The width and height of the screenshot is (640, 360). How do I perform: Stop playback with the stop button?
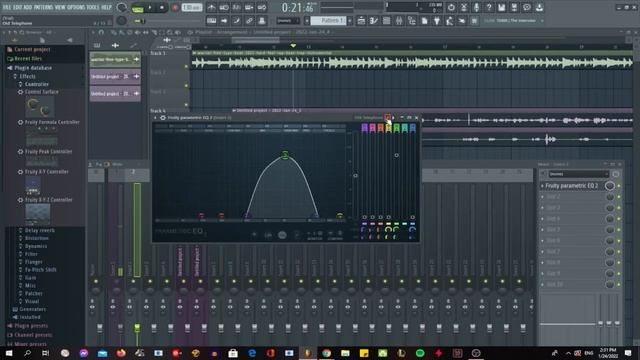point(162,7)
